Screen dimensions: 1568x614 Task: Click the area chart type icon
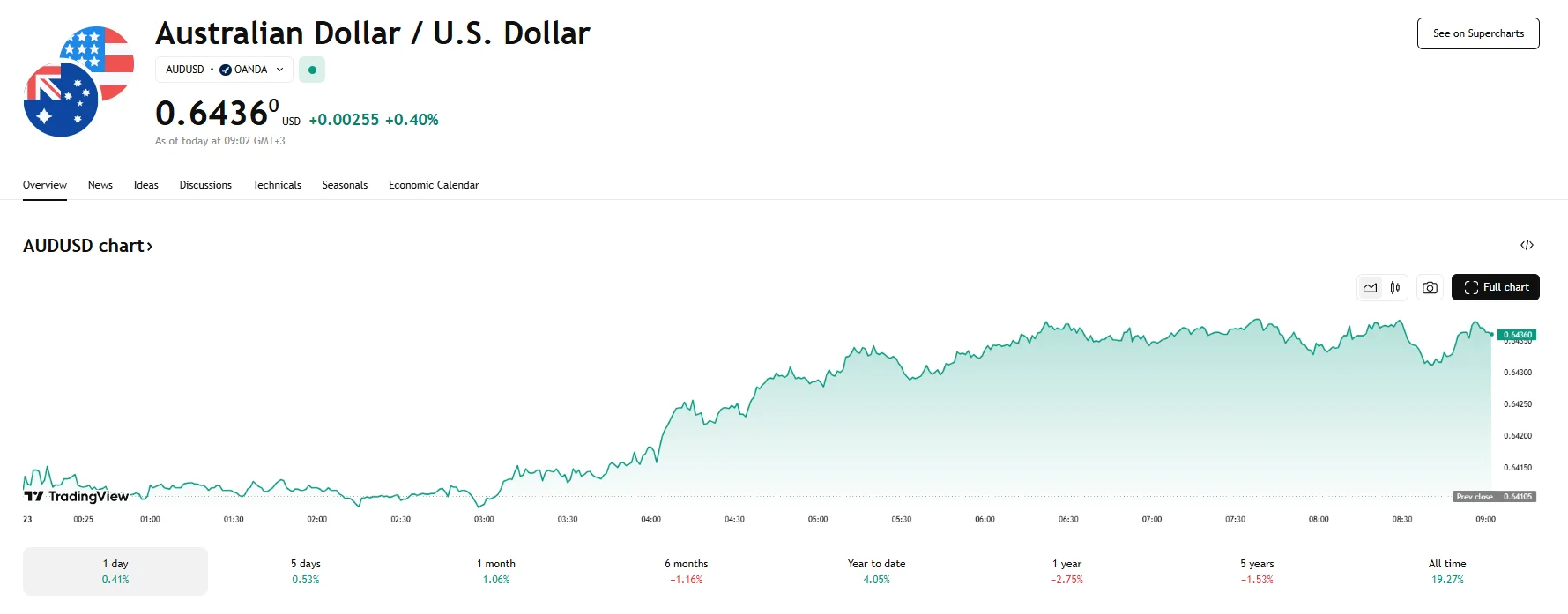(1370, 288)
